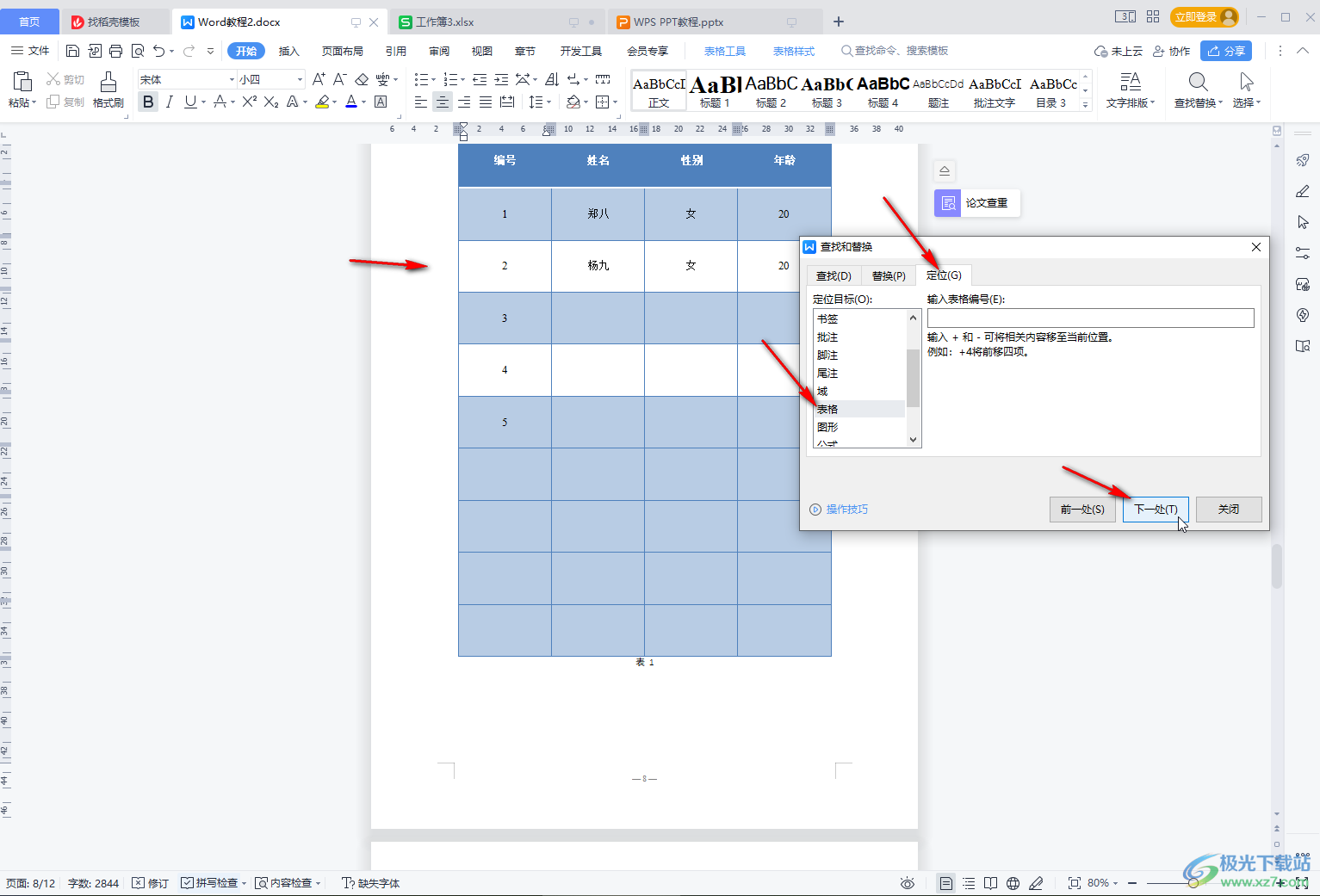The width and height of the screenshot is (1320, 896).
Task: Undo the last action
Action: 158,51
